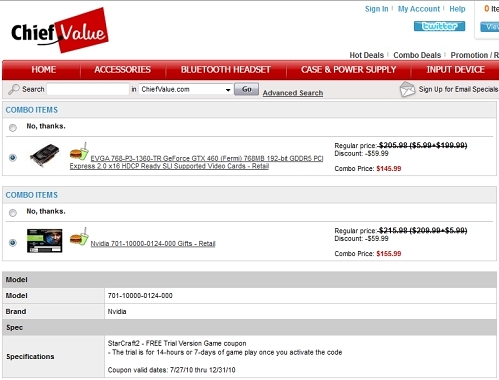Click combo burger icon beside Nvidia Gifts item
The height and width of the screenshot is (380, 499).
79,237
